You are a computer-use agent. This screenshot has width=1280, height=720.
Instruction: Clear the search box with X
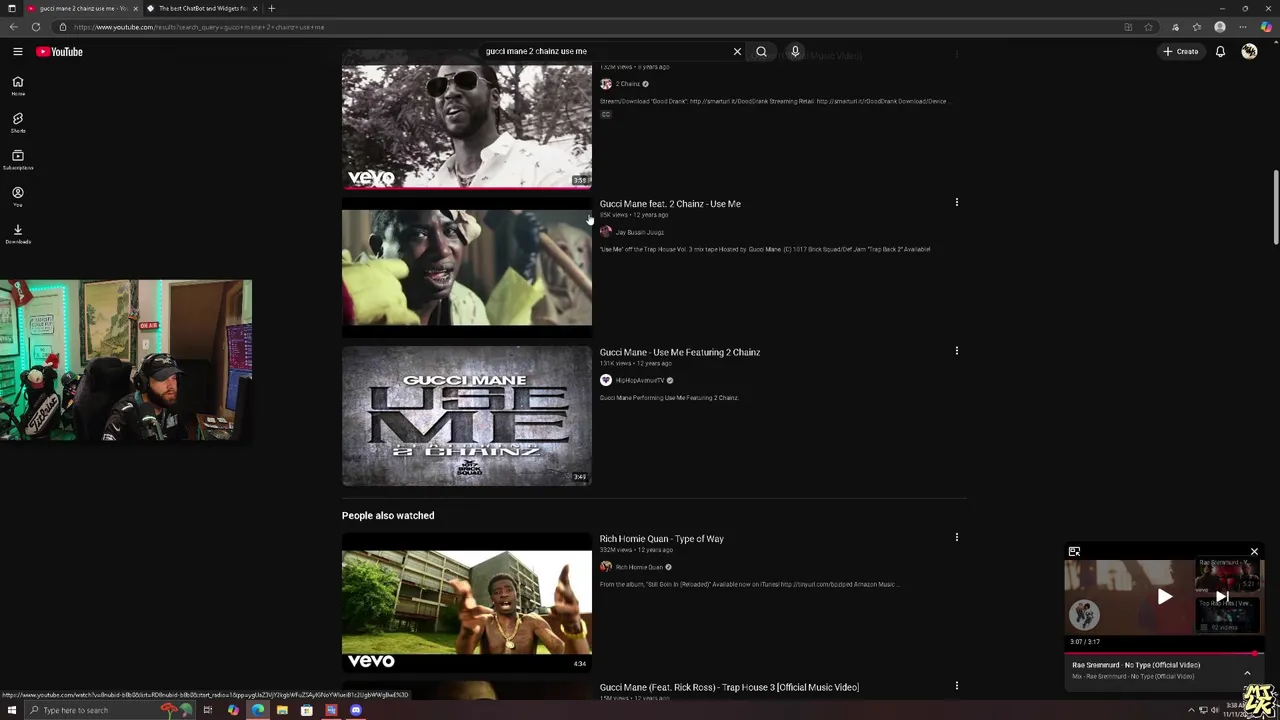click(x=737, y=51)
